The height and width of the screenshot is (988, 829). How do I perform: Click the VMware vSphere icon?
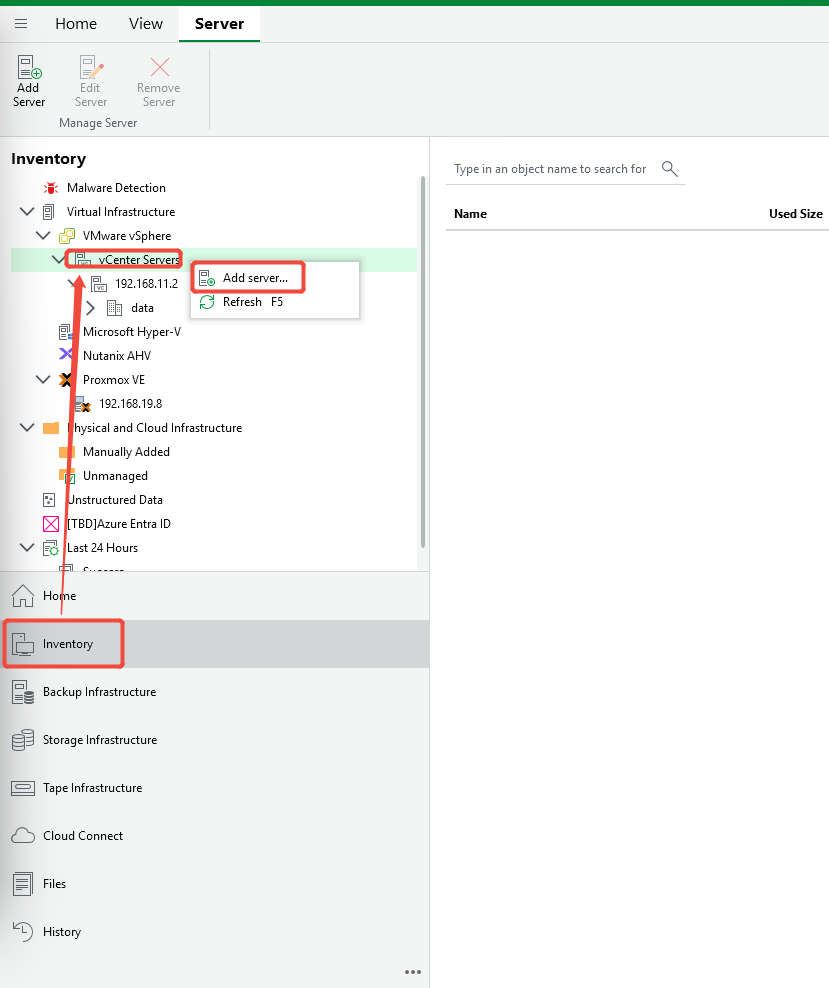pos(67,236)
